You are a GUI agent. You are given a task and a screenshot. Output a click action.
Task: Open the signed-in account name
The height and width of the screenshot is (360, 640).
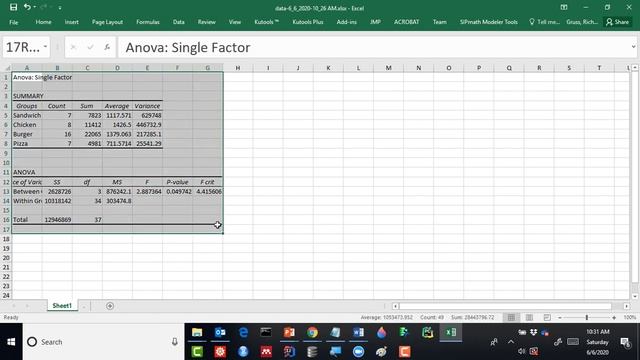pos(582,22)
